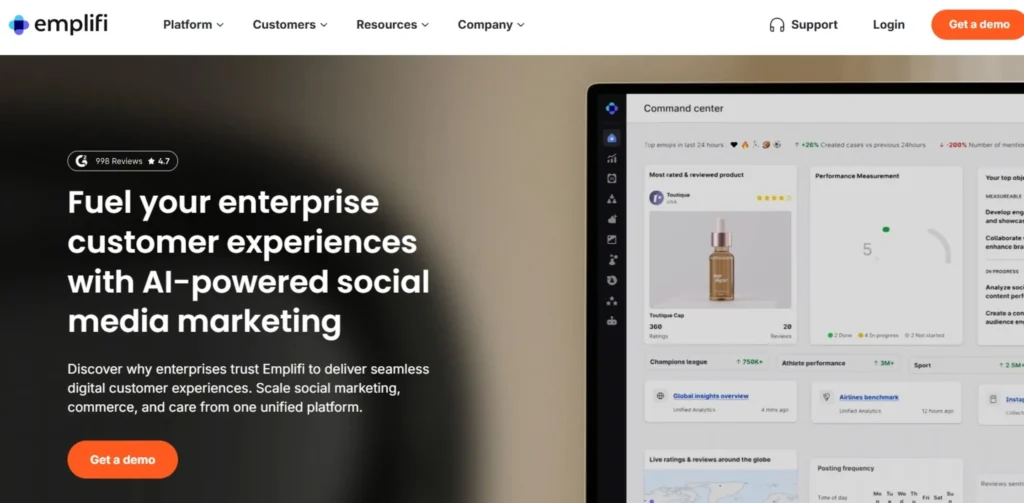
Task: Click the world map in Live ratings card
Action: (720, 487)
